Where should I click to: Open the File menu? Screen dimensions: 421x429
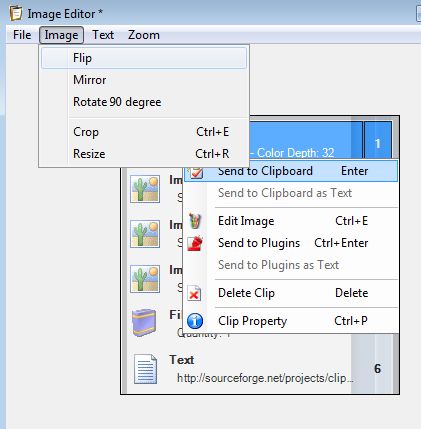pyautogui.click(x=22, y=35)
